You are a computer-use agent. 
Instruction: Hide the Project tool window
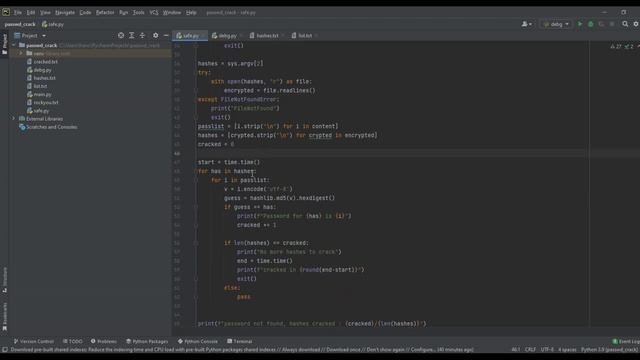166,36
